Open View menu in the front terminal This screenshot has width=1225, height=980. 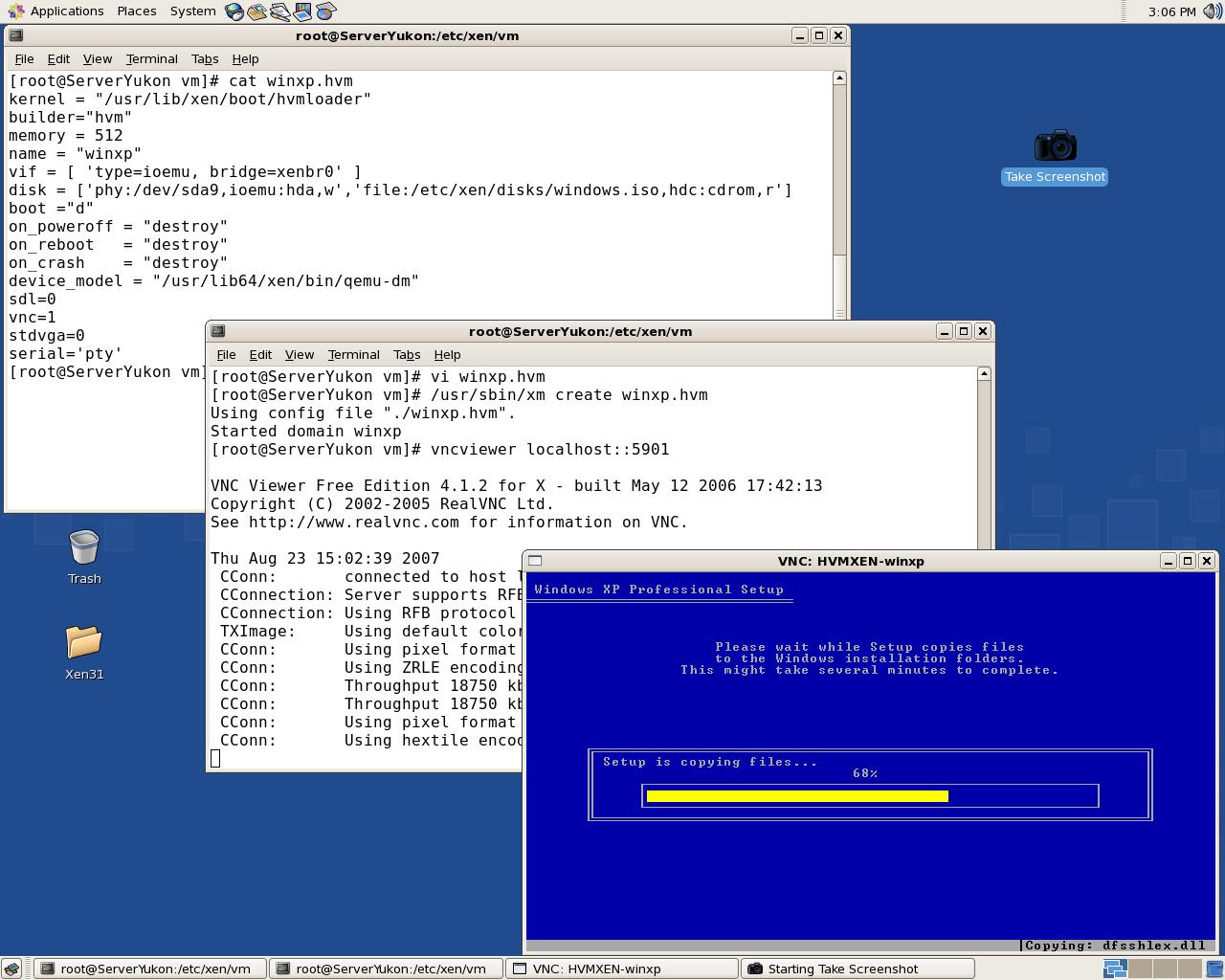point(300,354)
